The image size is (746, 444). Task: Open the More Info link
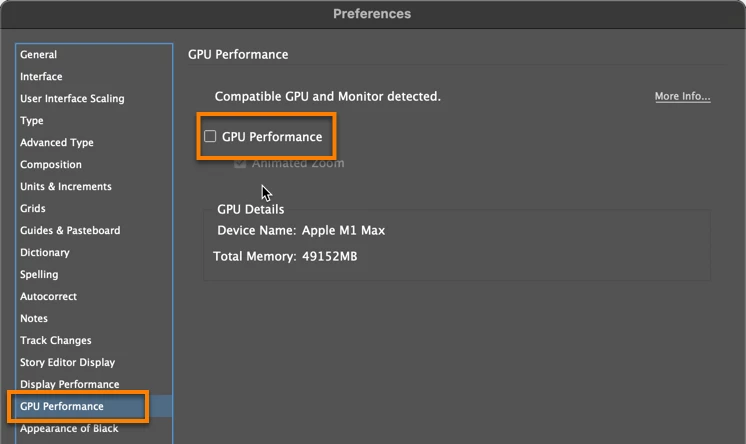tap(682, 96)
